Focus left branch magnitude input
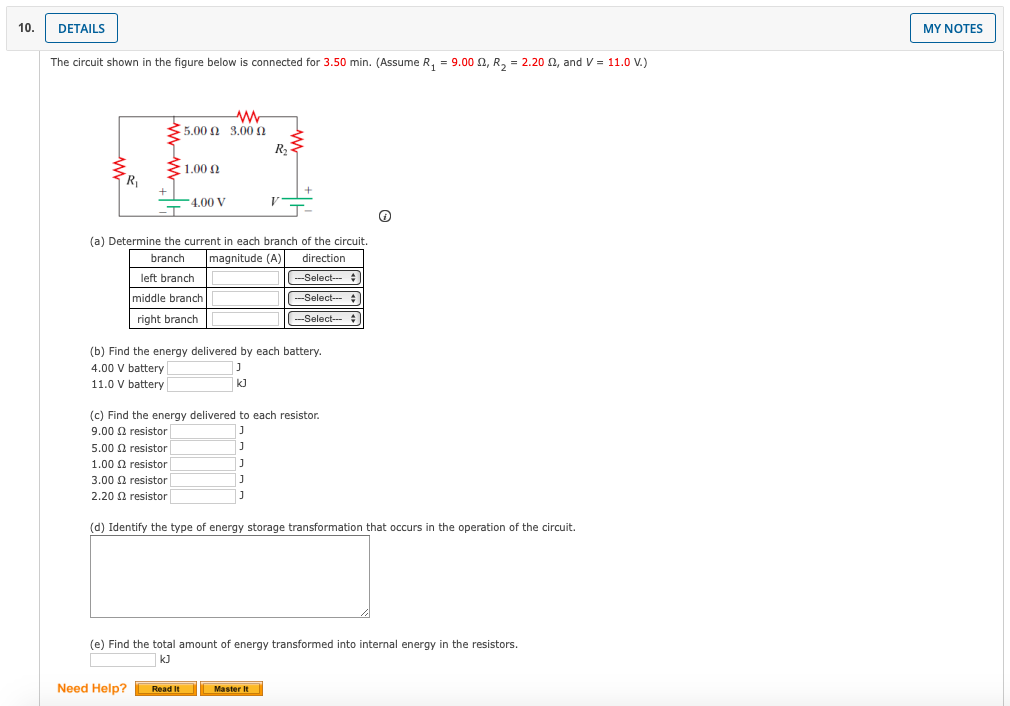 [245, 278]
